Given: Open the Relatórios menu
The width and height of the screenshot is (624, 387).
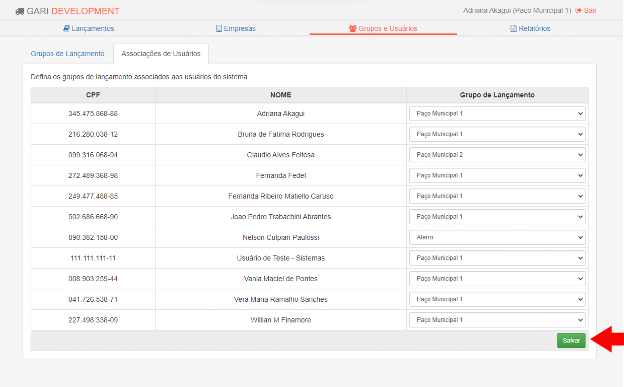Looking at the screenshot, I should point(530,29).
